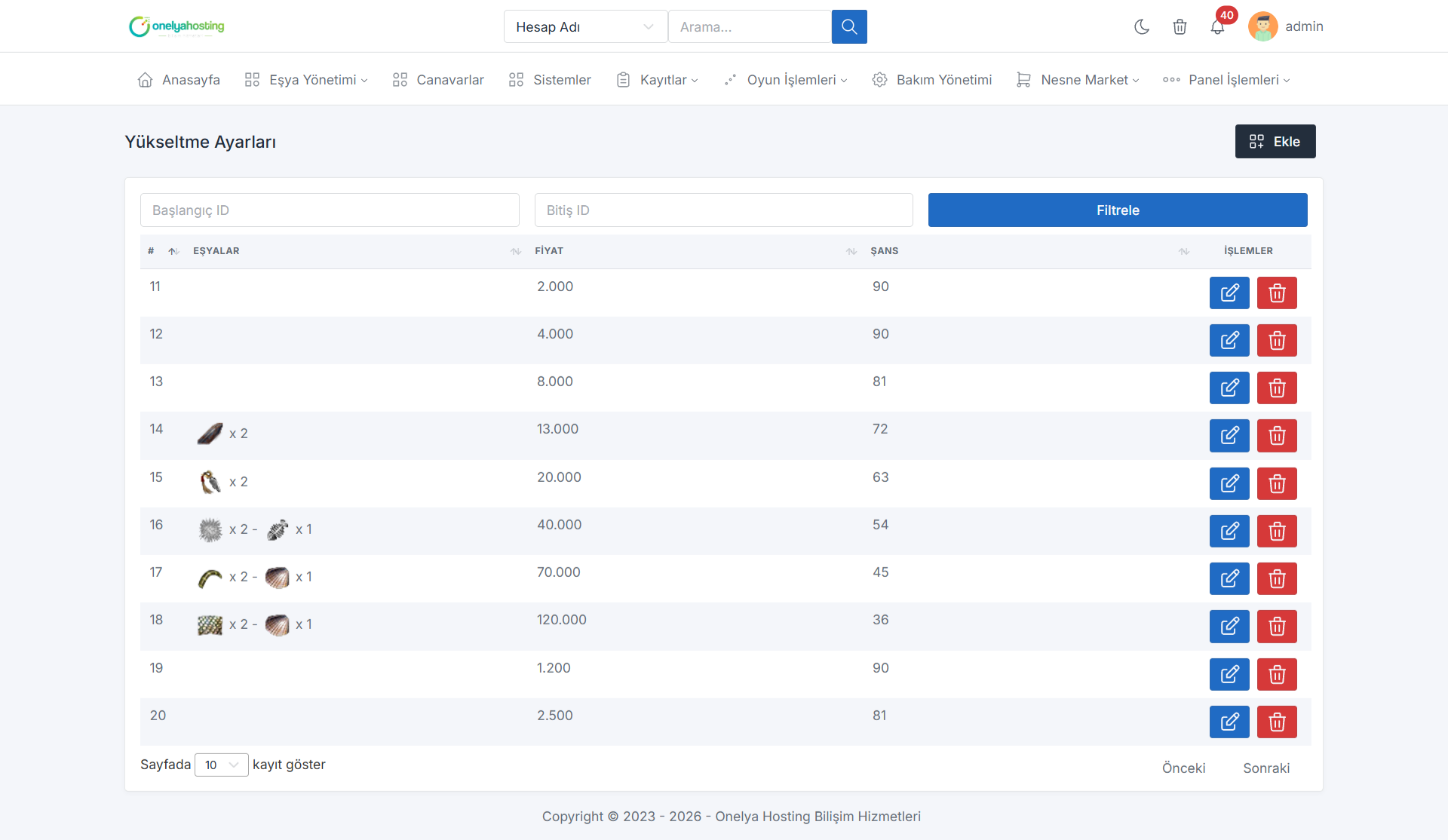Viewport: 1448px width, 840px height.
Task: Click the shell item image in row 17
Action: tap(278, 577)
